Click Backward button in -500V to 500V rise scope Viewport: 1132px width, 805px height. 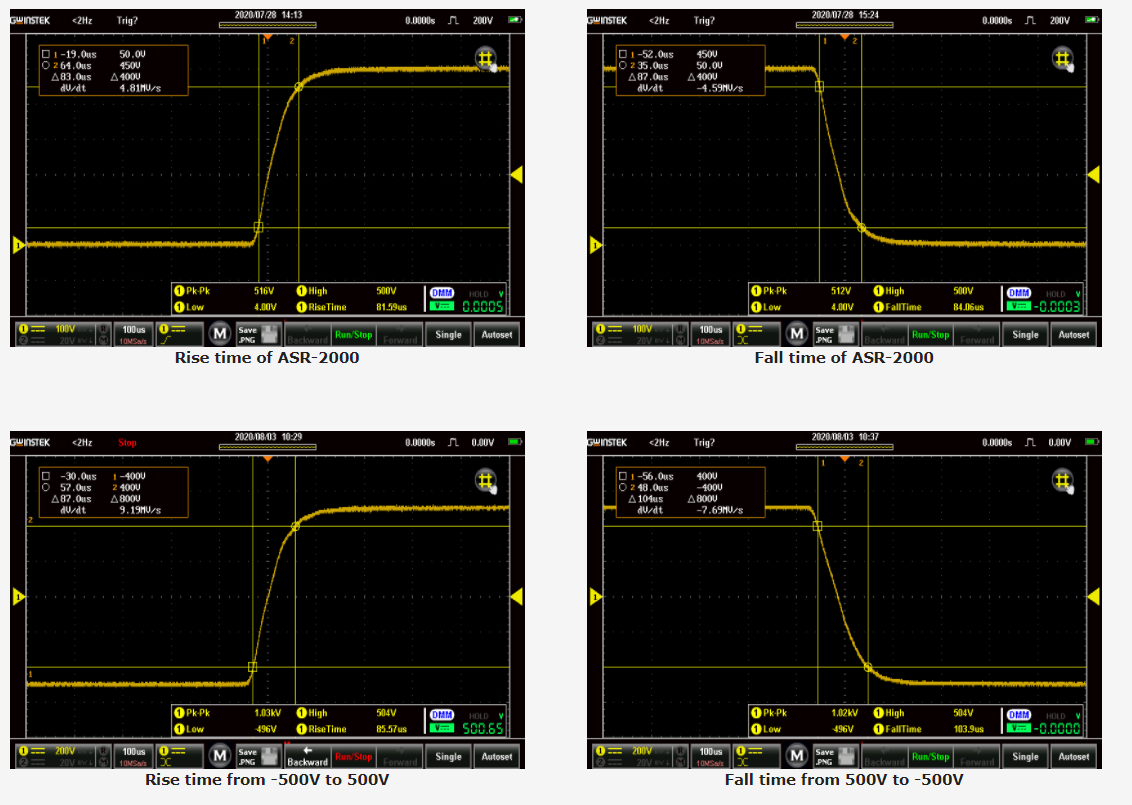pyautogui.click(x=308, y=757)
